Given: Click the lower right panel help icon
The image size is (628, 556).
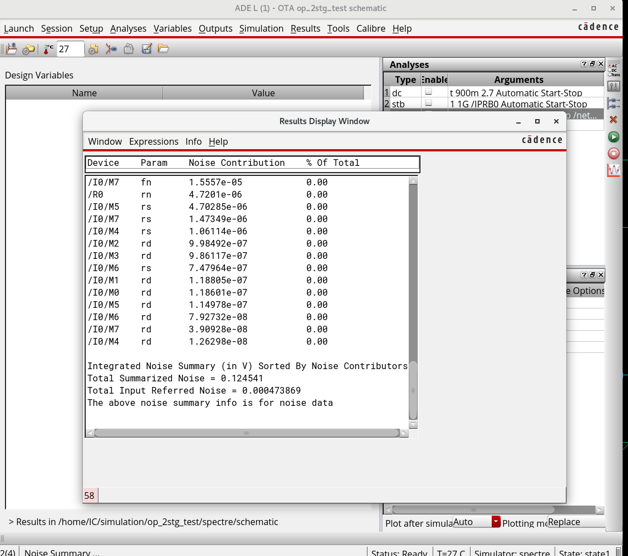Looking at the screenshot, I should pos(584,275).
